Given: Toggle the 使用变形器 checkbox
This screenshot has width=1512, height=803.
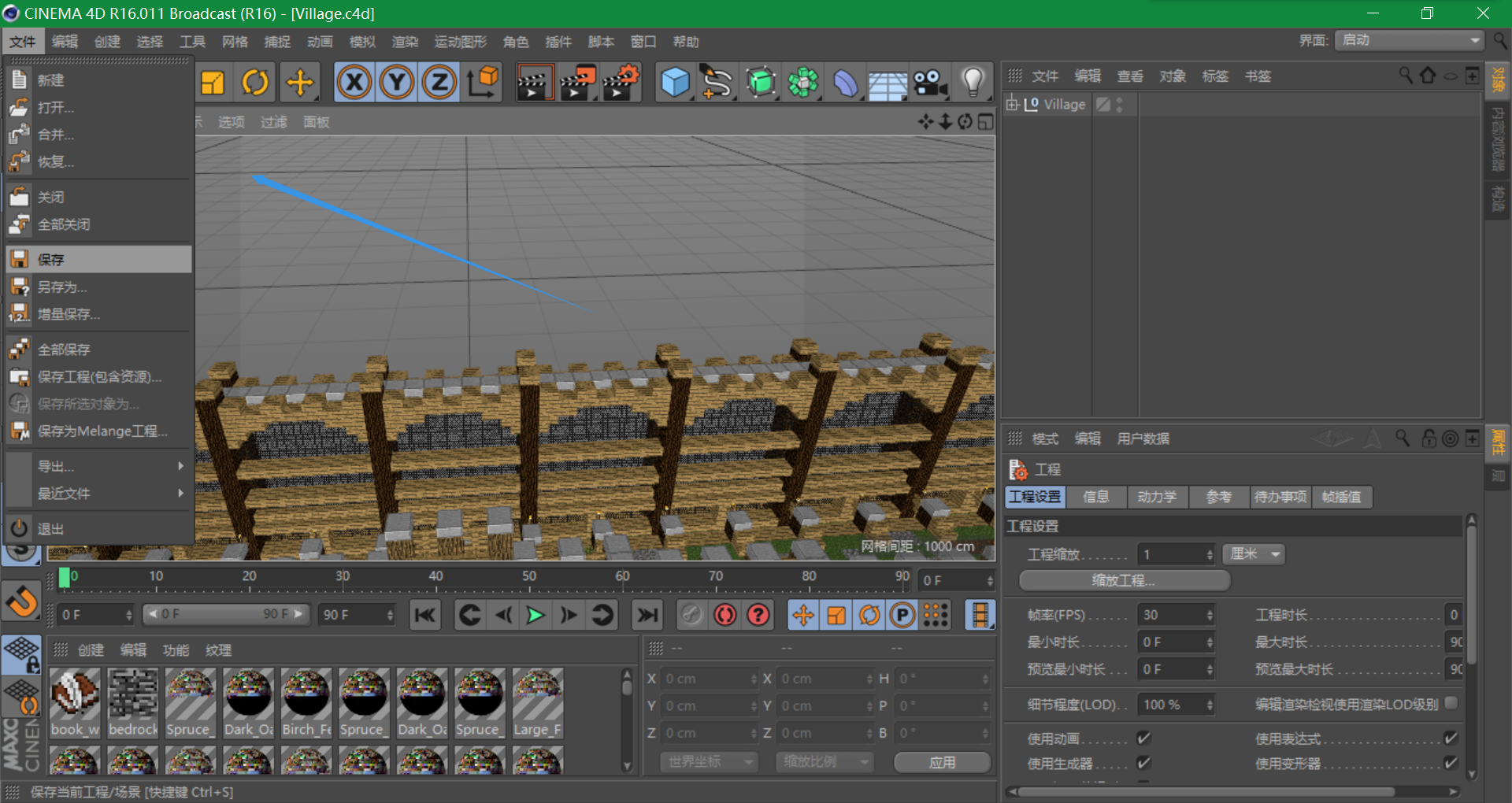Looking at the screenshot, I should click(1451, 763).
